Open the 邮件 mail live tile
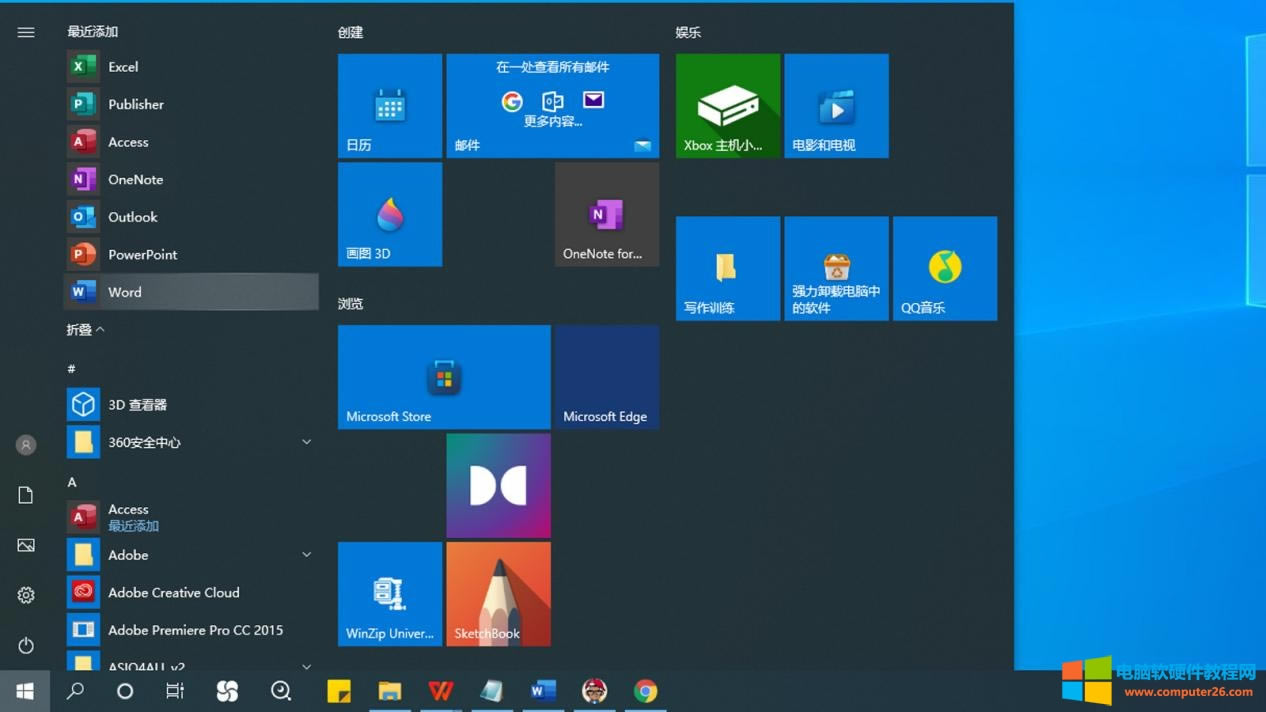The height and width of the screenshot is (712, 1266). point(552,106)
